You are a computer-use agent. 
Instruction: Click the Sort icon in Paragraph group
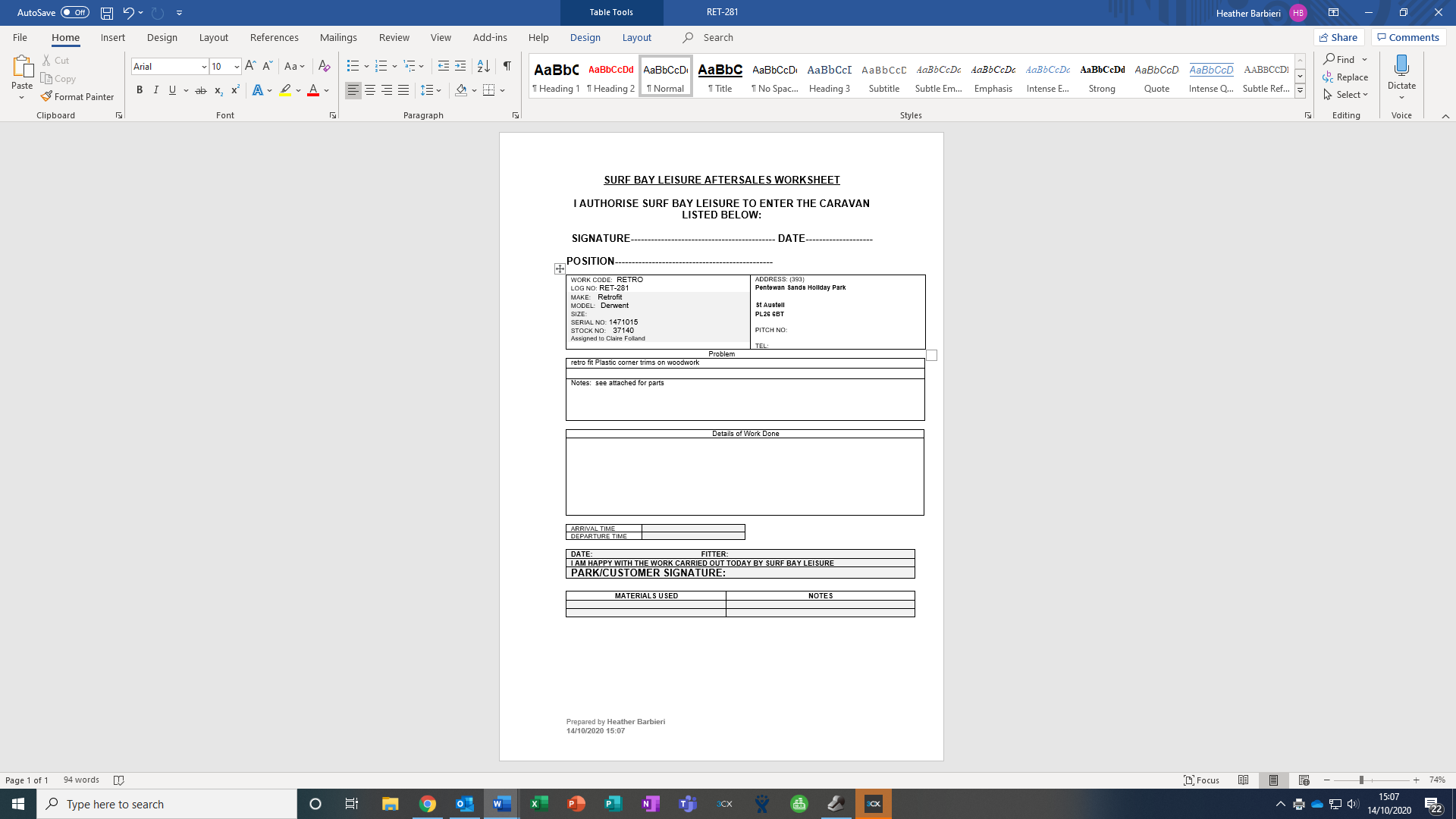(x=483, y=66)
